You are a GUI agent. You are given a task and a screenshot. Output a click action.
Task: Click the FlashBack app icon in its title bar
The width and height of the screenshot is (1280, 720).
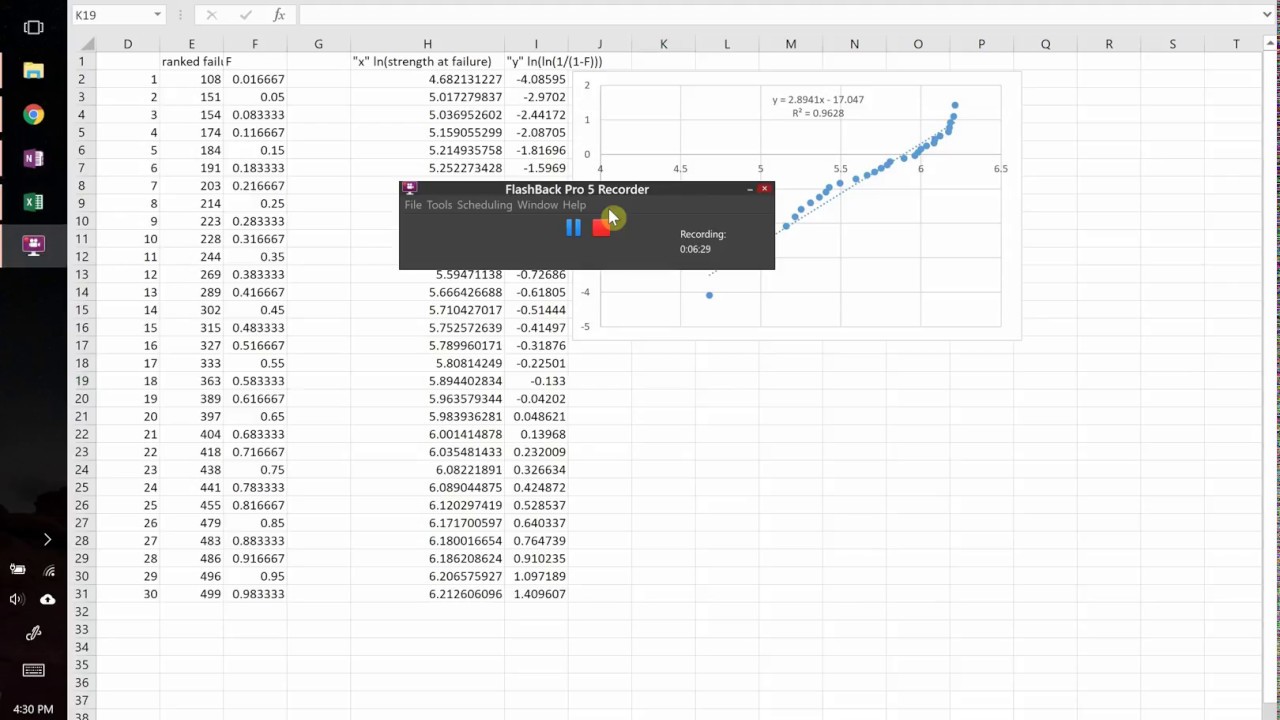click(x=409, y=188)
